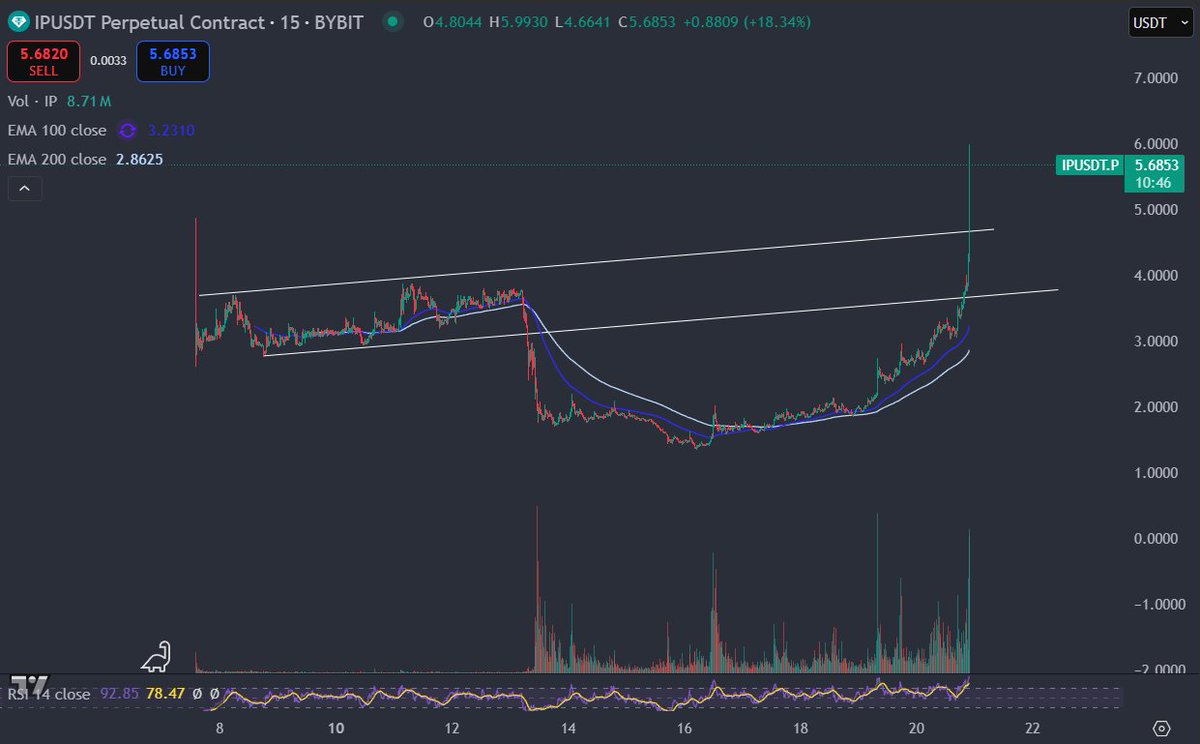This screenshot has height=744, width=1200.
Task: Click the EMA 200 value 2.8625
Action: pyautogui.click(x=140, y=159)
